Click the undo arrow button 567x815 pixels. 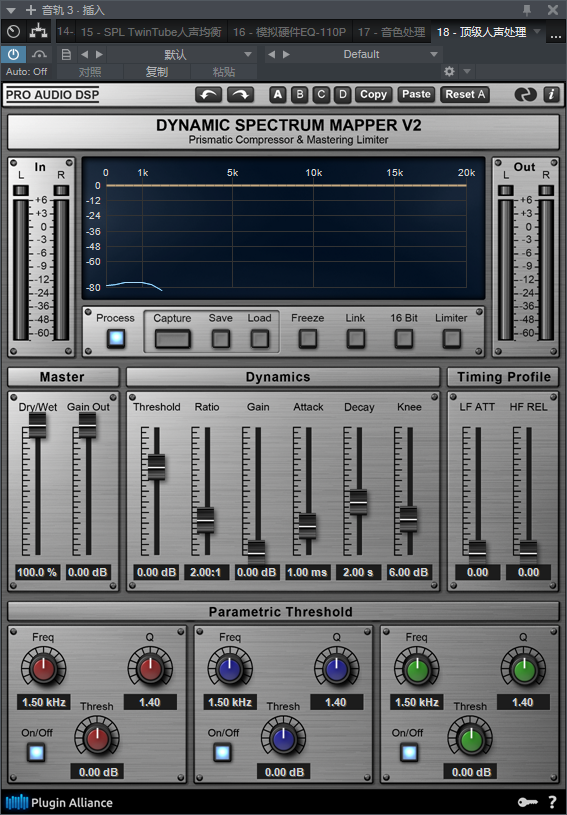(208, 95)
